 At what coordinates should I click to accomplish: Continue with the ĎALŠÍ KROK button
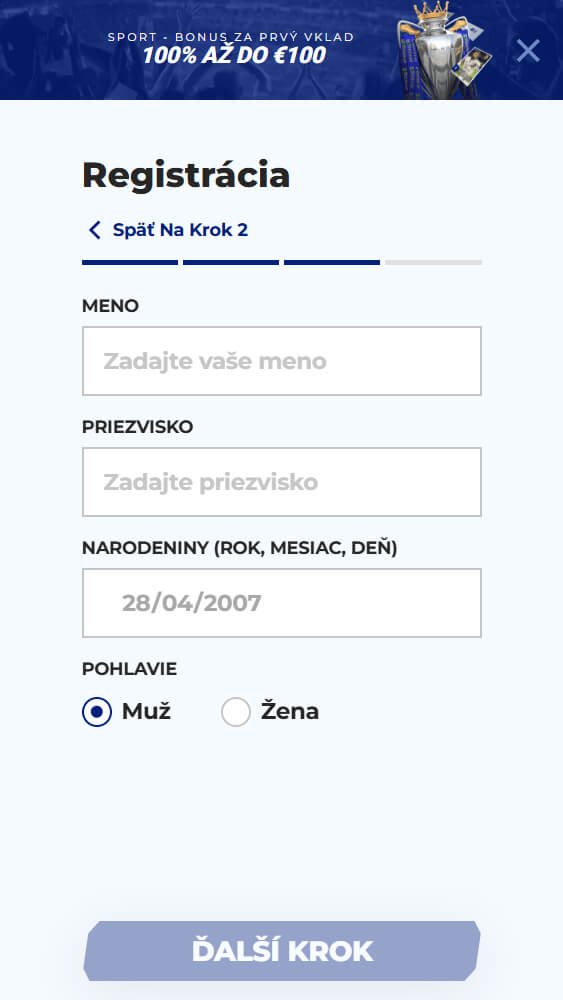282,951
